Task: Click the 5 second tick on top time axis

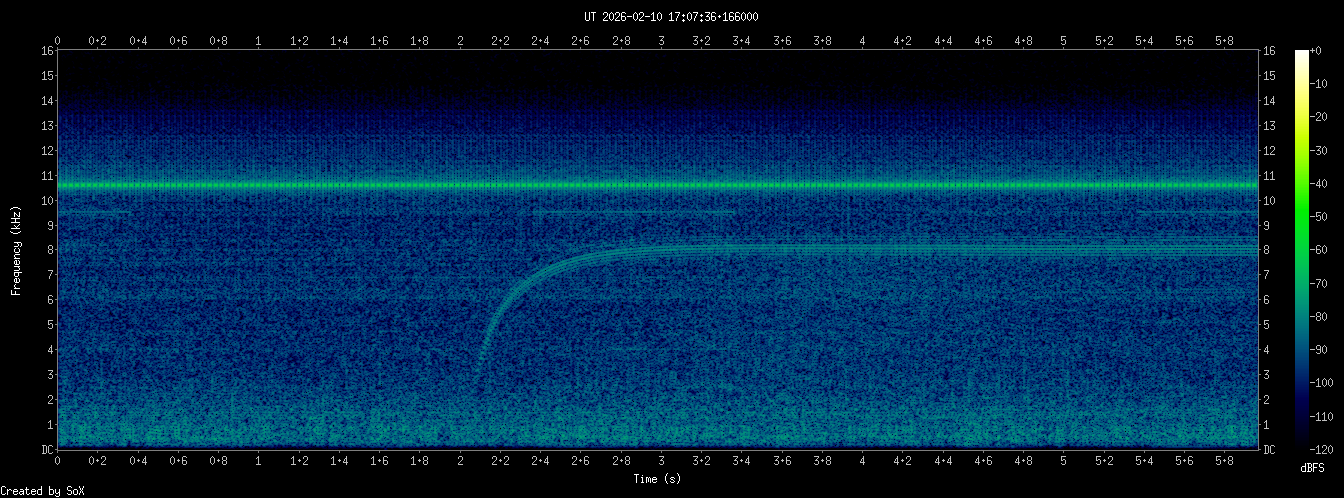Action: pos(1064,41)
